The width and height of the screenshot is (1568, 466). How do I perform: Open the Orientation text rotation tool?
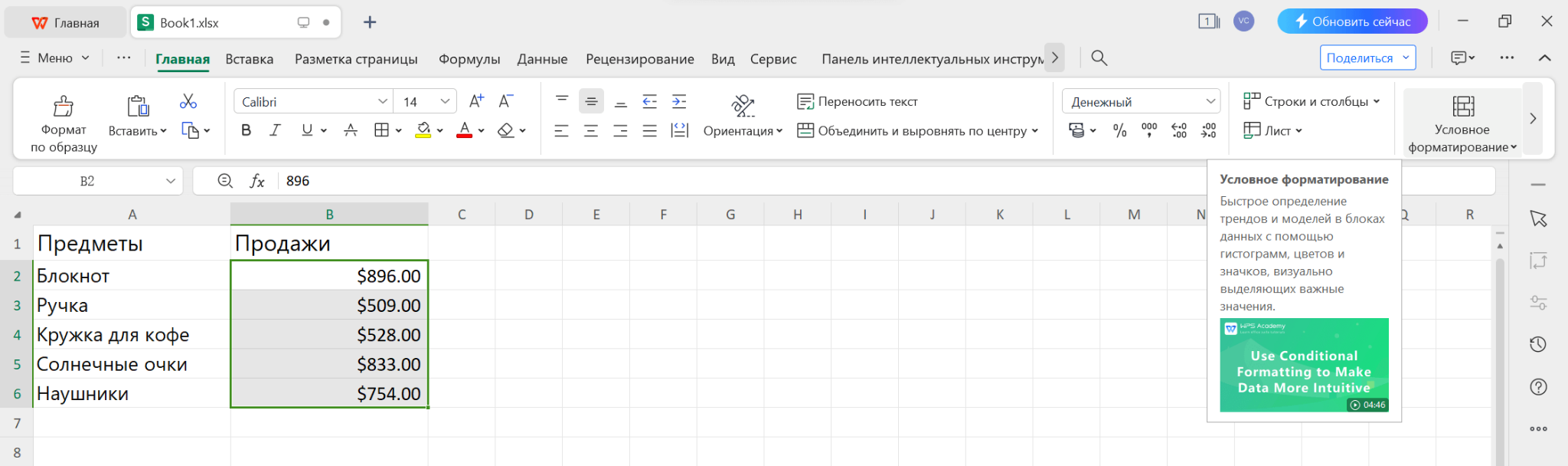743,106
